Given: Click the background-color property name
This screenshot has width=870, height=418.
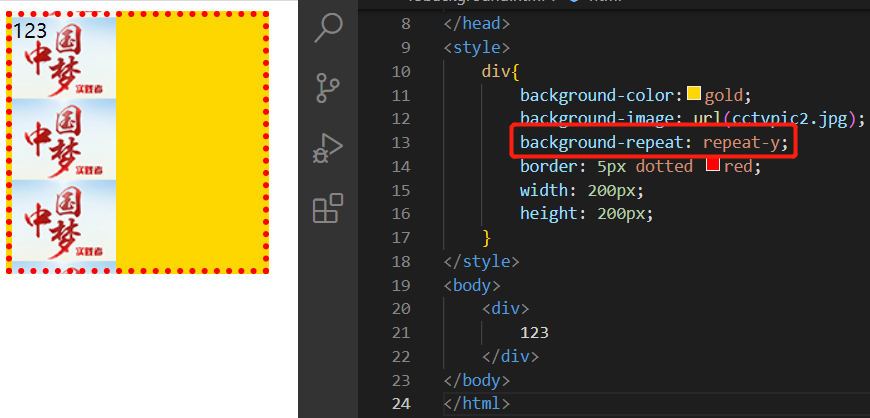Looking at the screenshot, I should pyautogui.click(x=598, y=95).
